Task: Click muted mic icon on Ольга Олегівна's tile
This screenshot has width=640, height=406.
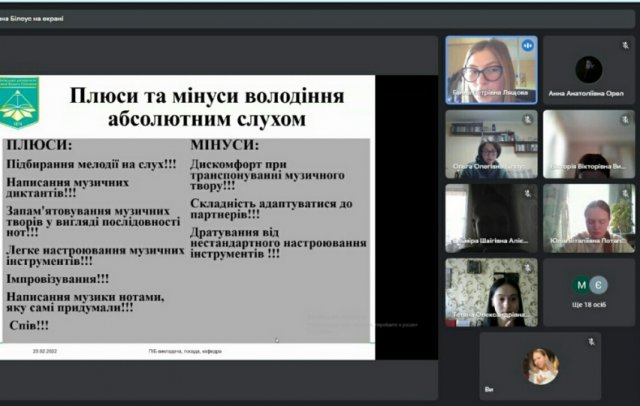Action: pos(528,120)
